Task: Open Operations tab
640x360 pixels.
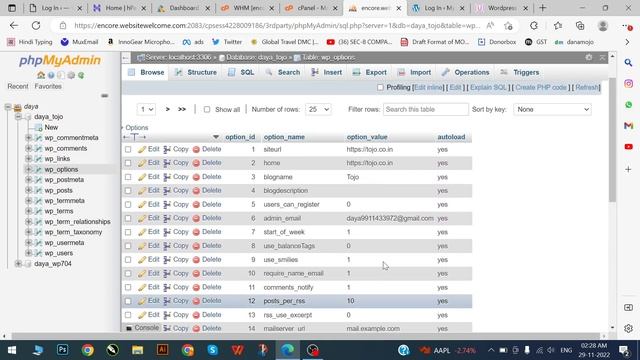Action: (465, 72)
